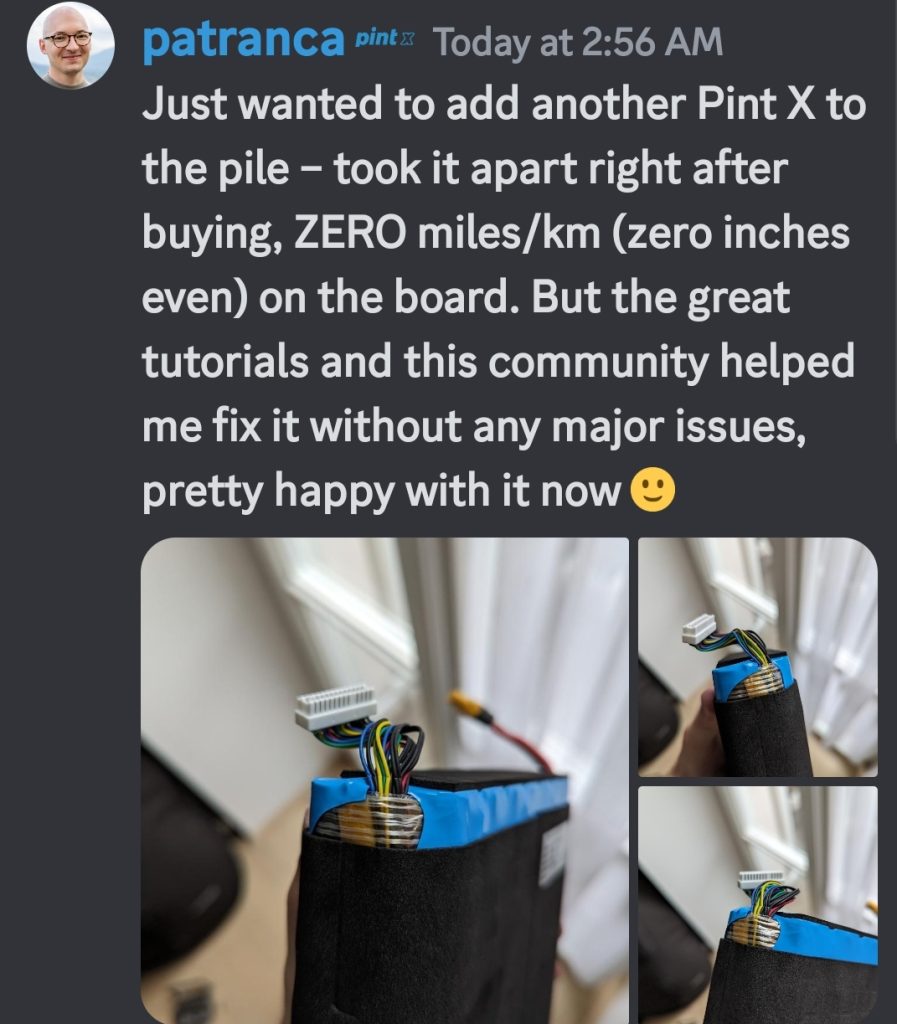The image size is (897, 1024).
Task: Click the Today at 2:56 AM timestamp
Action: (x=578, y=42)
